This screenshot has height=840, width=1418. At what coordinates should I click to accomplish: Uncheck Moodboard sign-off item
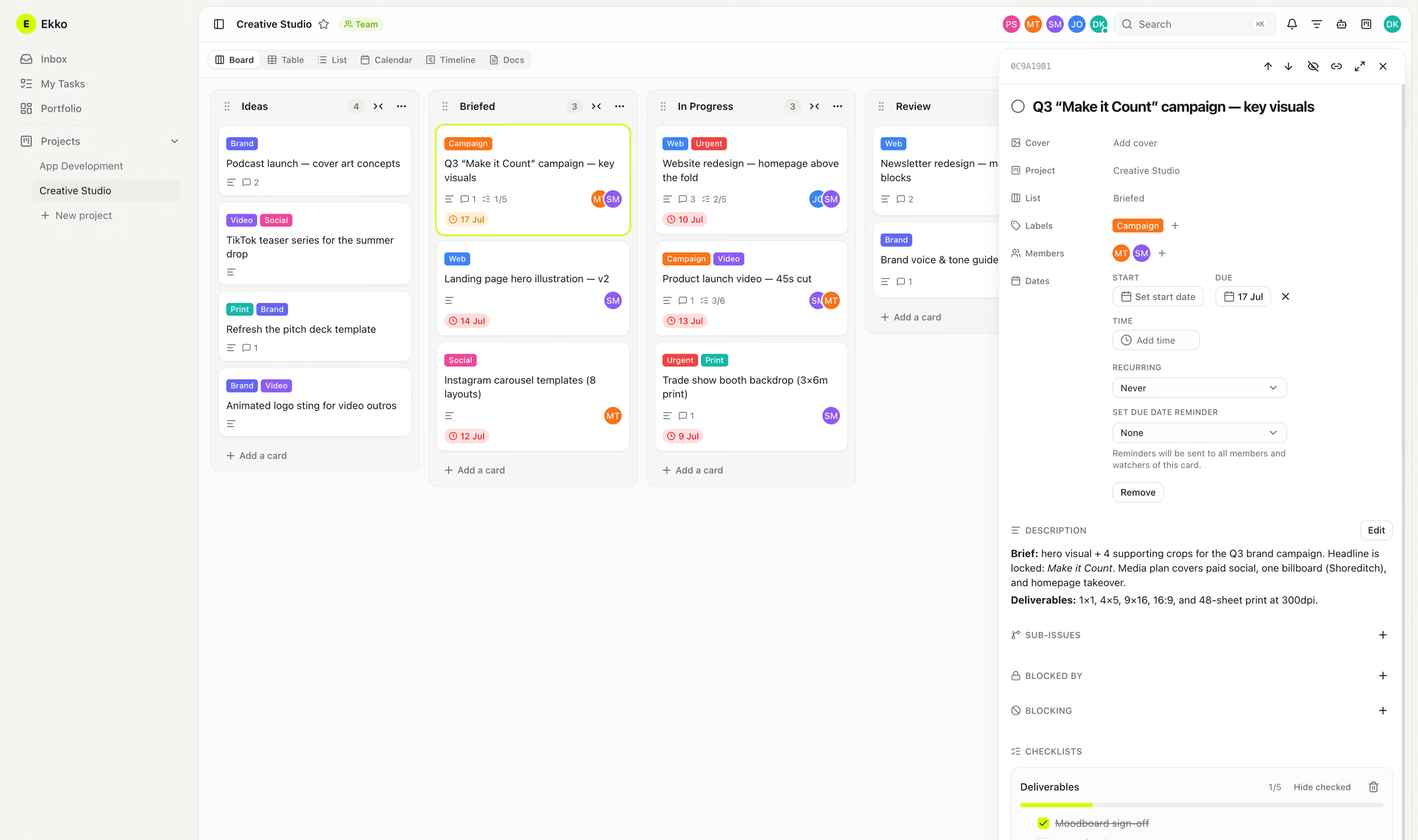[1043, 823]
